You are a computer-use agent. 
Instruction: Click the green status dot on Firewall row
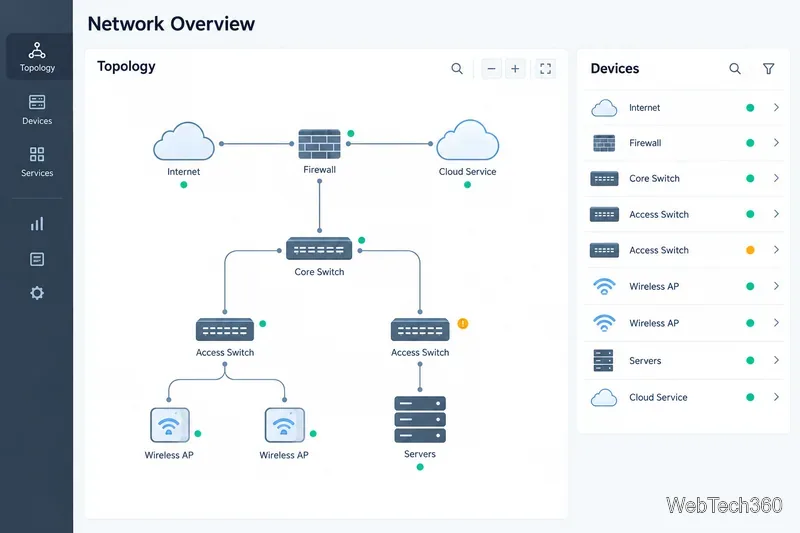750,143
